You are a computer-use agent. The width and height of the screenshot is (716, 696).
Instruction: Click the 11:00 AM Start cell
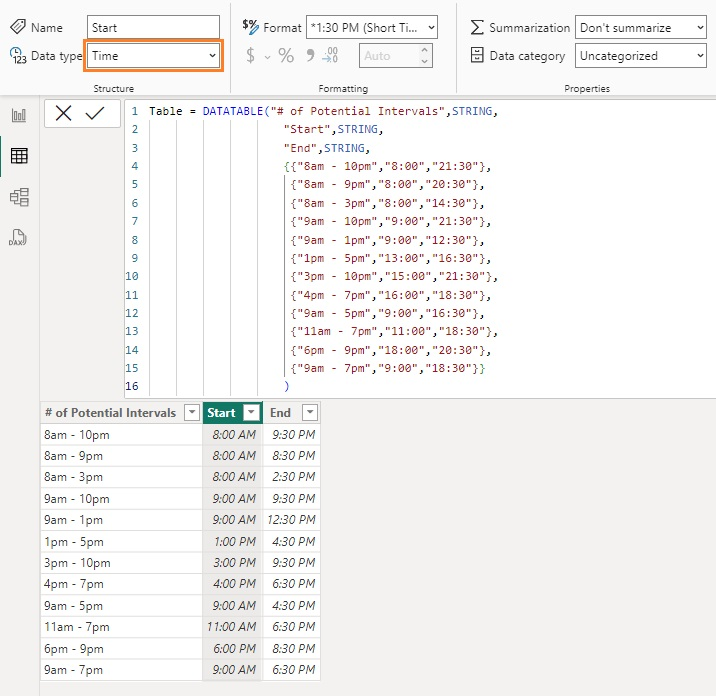[x=232, y=627]
